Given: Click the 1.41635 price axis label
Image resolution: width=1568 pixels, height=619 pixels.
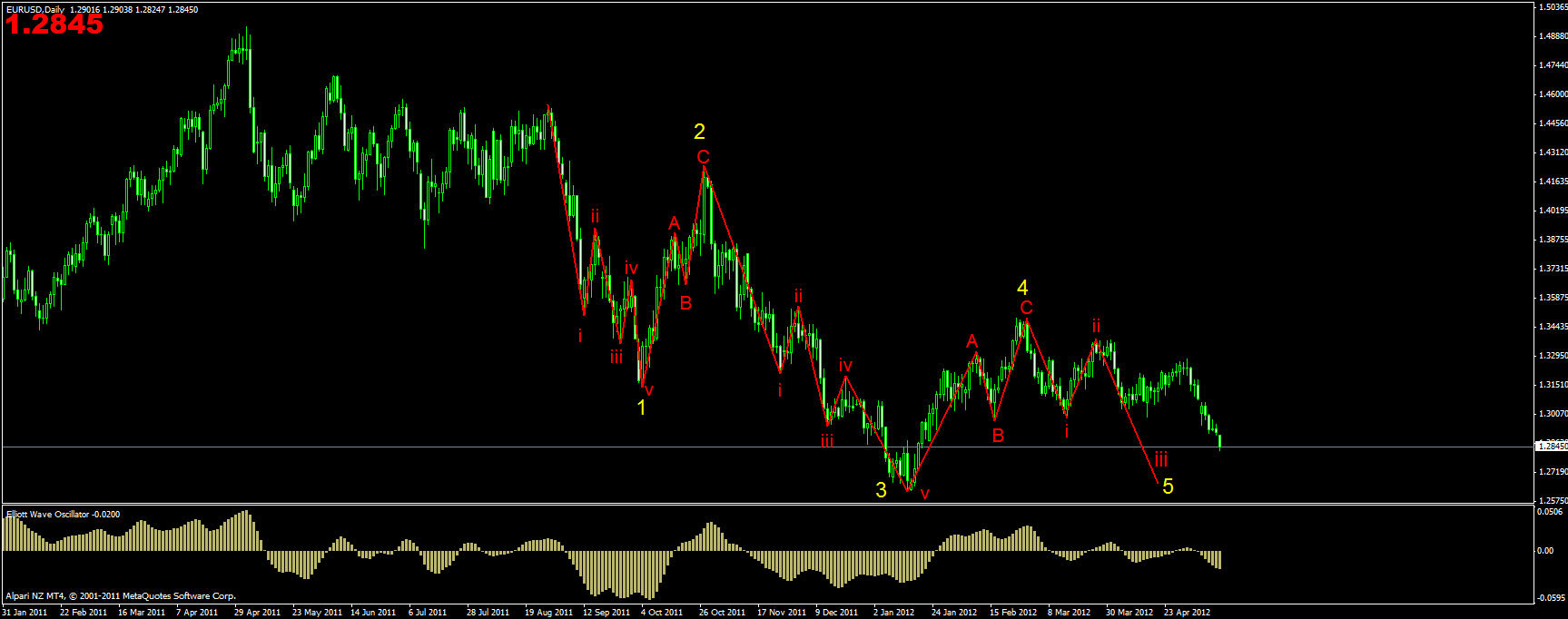Looking at the screenshot, I should click(1553, 182).
